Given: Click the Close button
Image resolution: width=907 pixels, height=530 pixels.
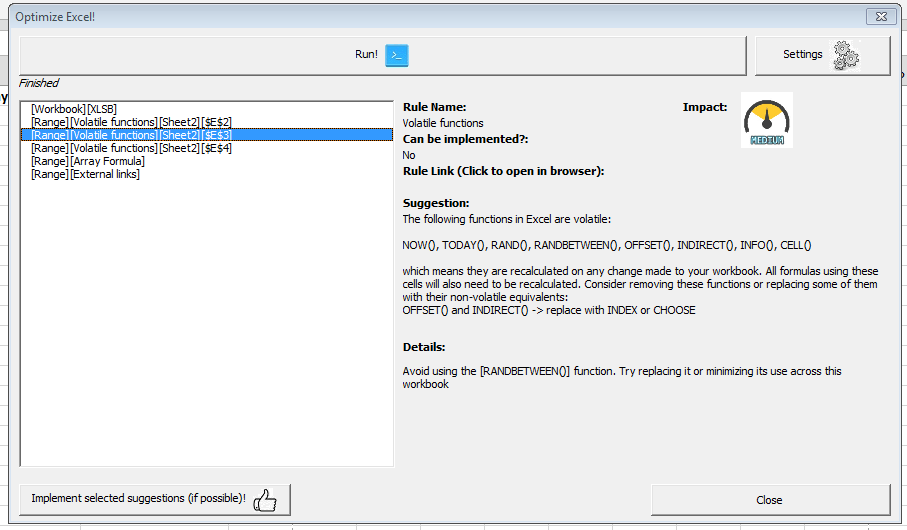Looking at the screenshot, I should (770, 500).
